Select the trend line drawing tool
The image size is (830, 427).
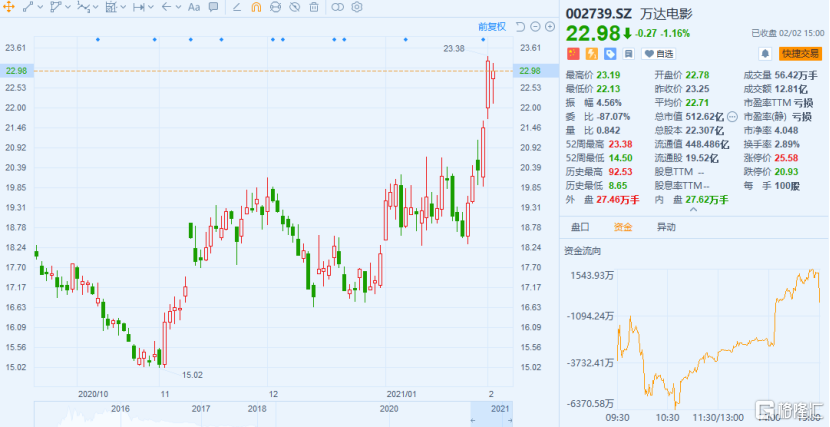[29, 7]
